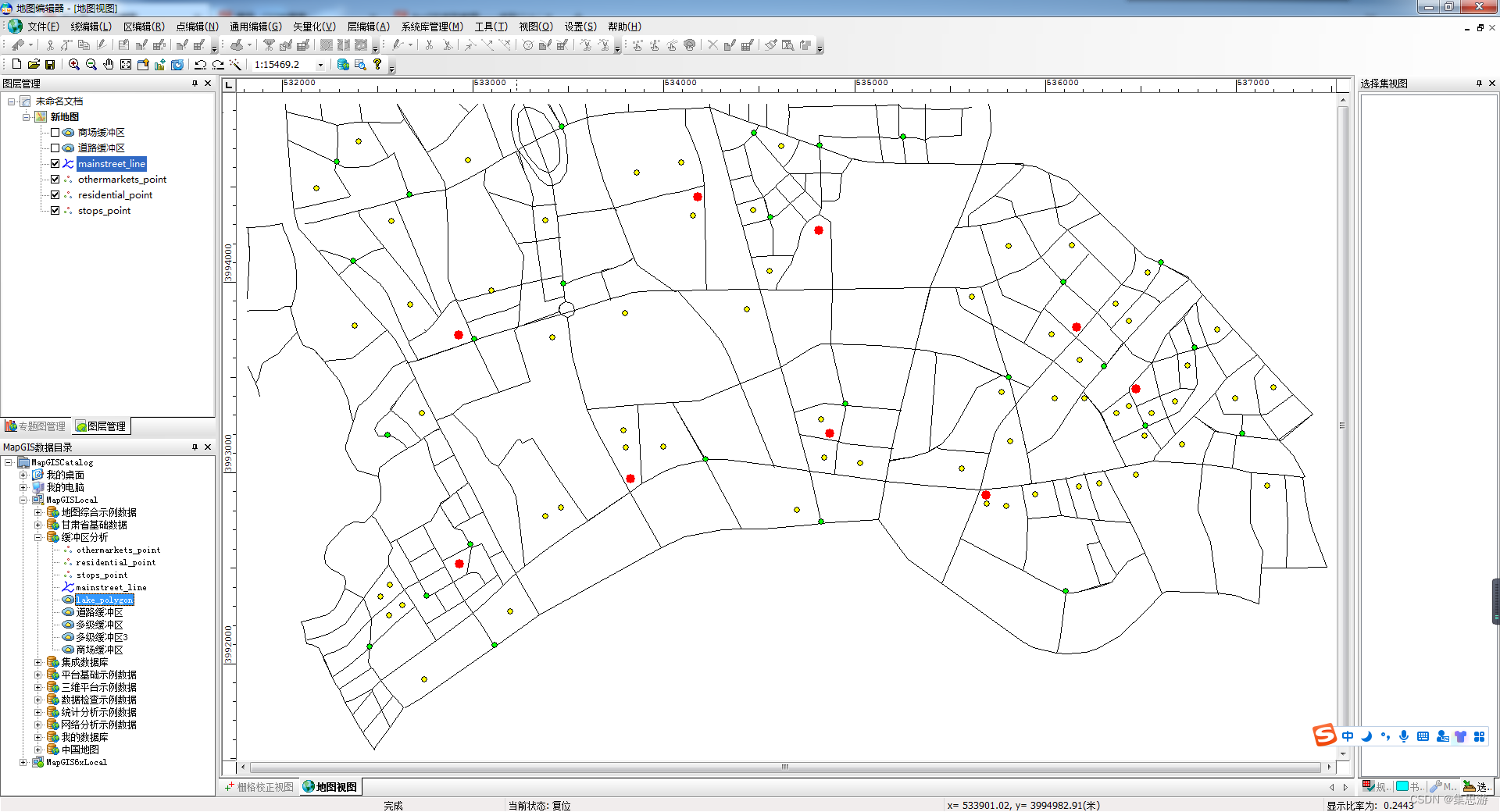Screen dimensions: 1500x812
Task: Click the bar chart with arrows icon
Action: pos(160,64)
